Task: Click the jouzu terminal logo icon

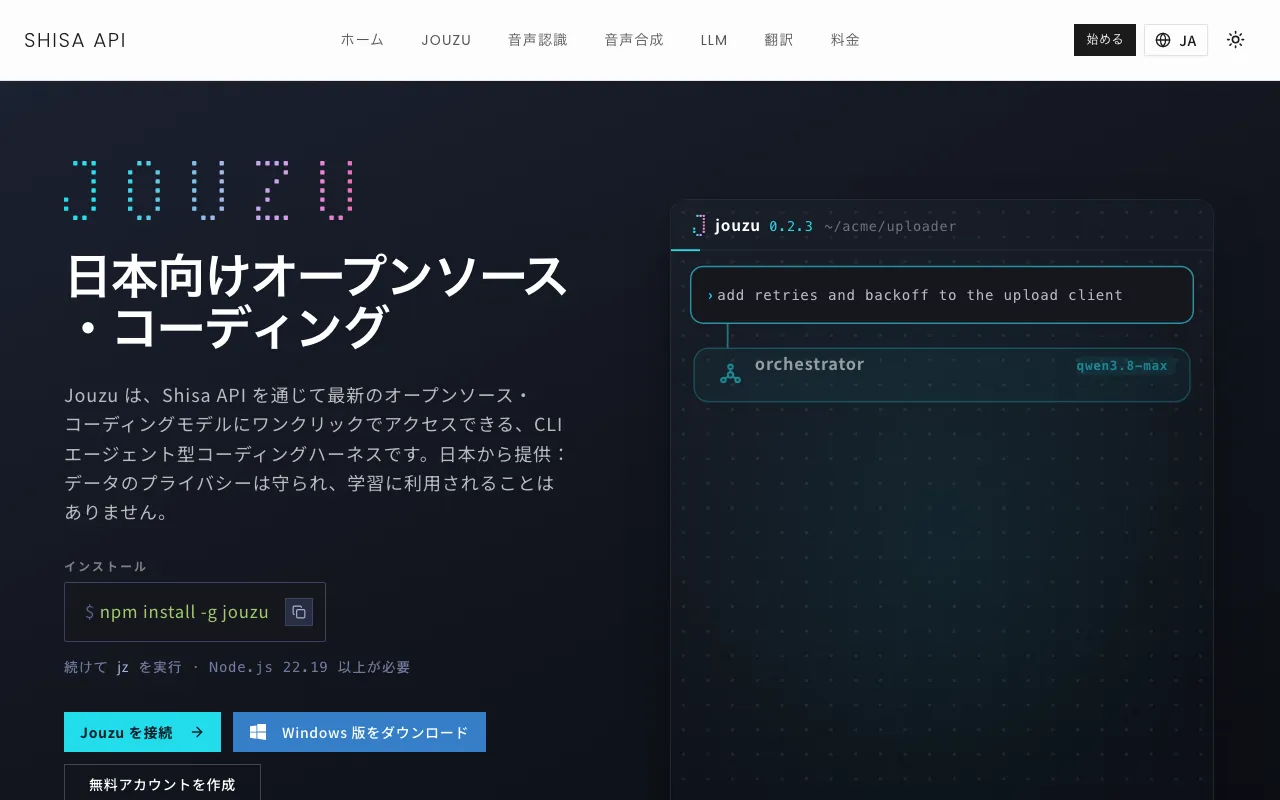Action: pyautogui.click(x=699, y=225)
